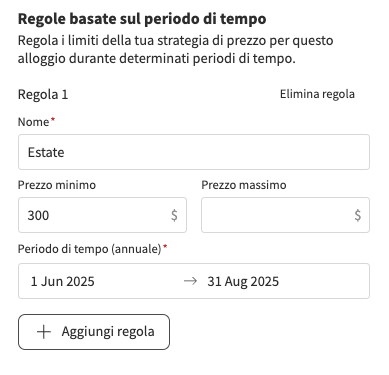This screenshot has width=389, height=375.
Task: Select the Prezzo minimo field showing 300
Action: point(102,215)
